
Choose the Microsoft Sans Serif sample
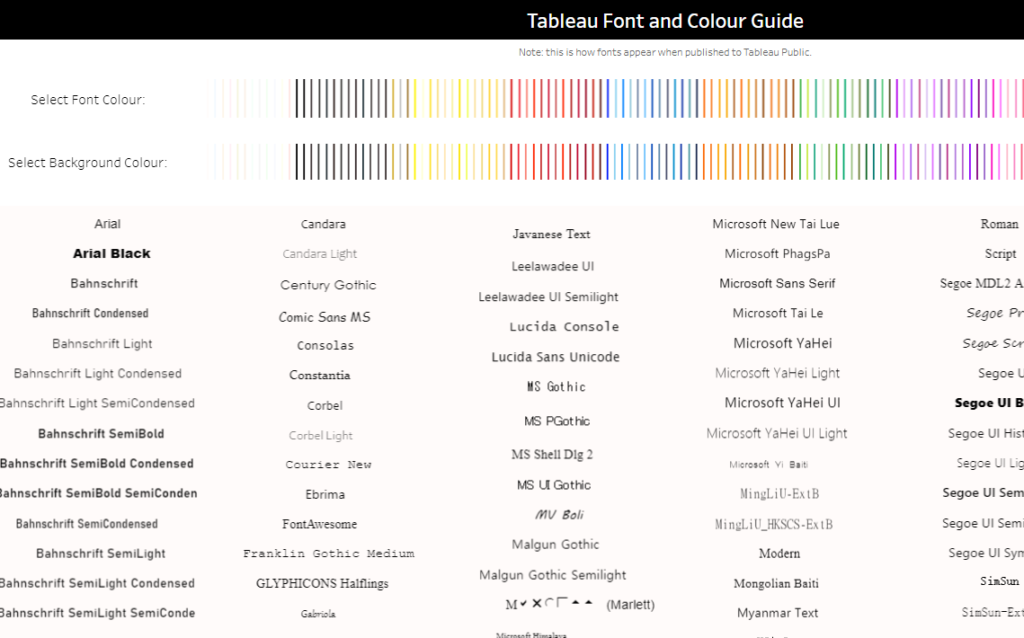(777, 284)
